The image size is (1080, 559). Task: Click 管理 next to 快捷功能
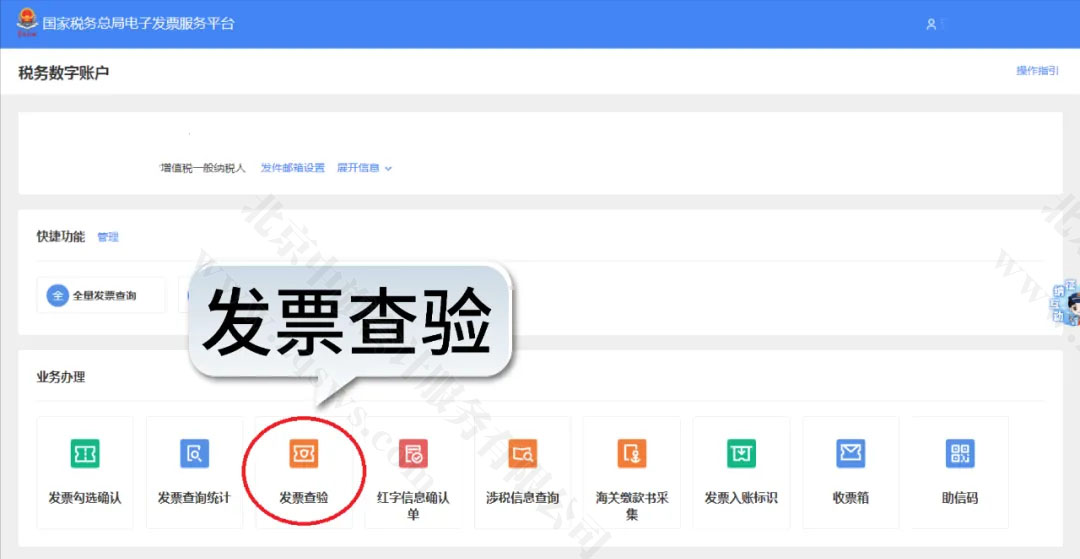[108, 237]
